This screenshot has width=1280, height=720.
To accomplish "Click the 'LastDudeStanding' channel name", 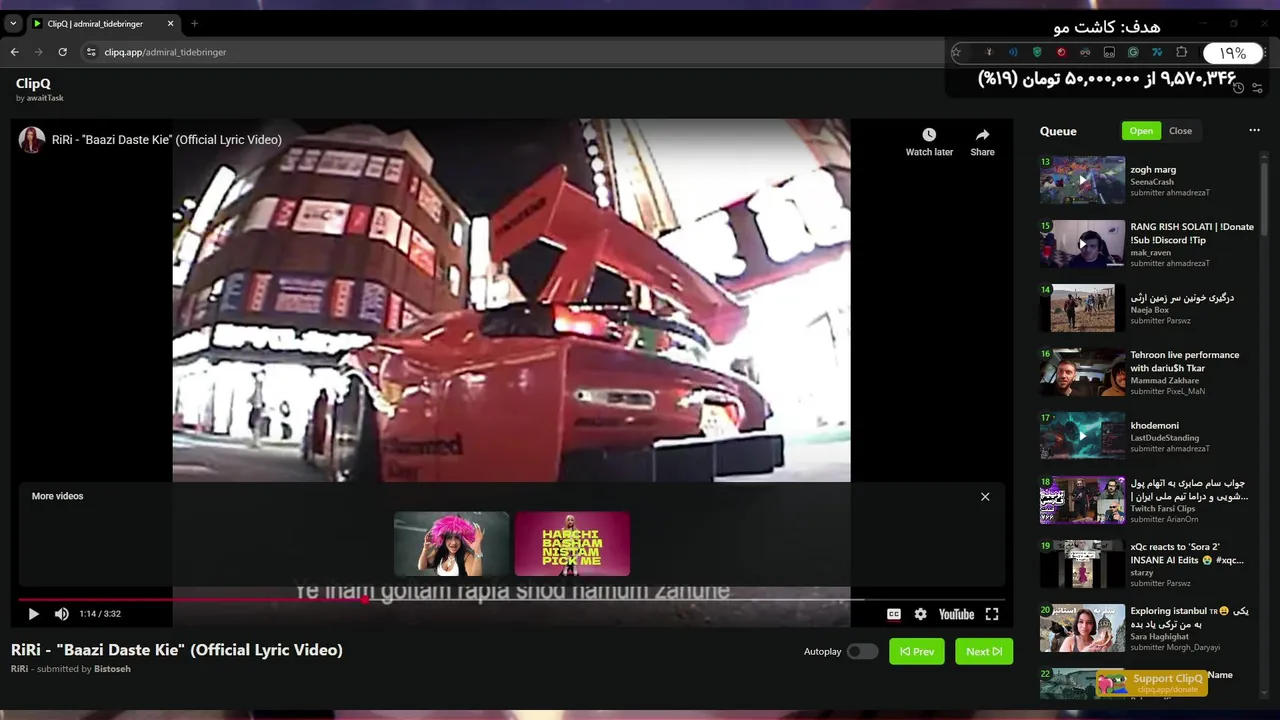I will tap(1164, 438).
